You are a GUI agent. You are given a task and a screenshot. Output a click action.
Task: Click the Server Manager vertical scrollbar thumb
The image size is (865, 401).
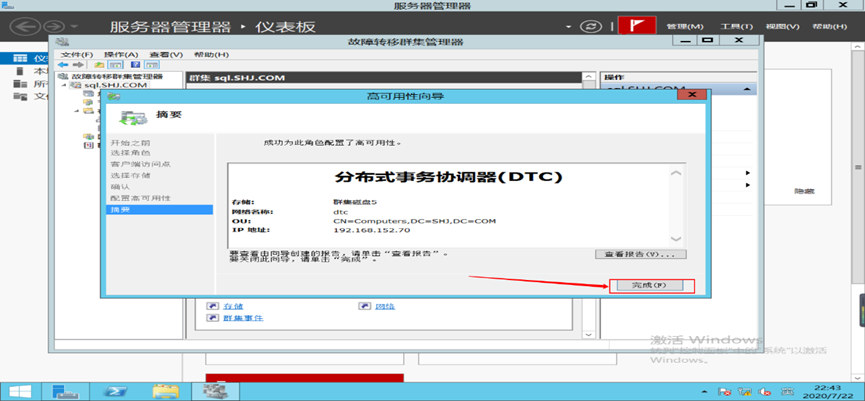[x=858, y=167]
